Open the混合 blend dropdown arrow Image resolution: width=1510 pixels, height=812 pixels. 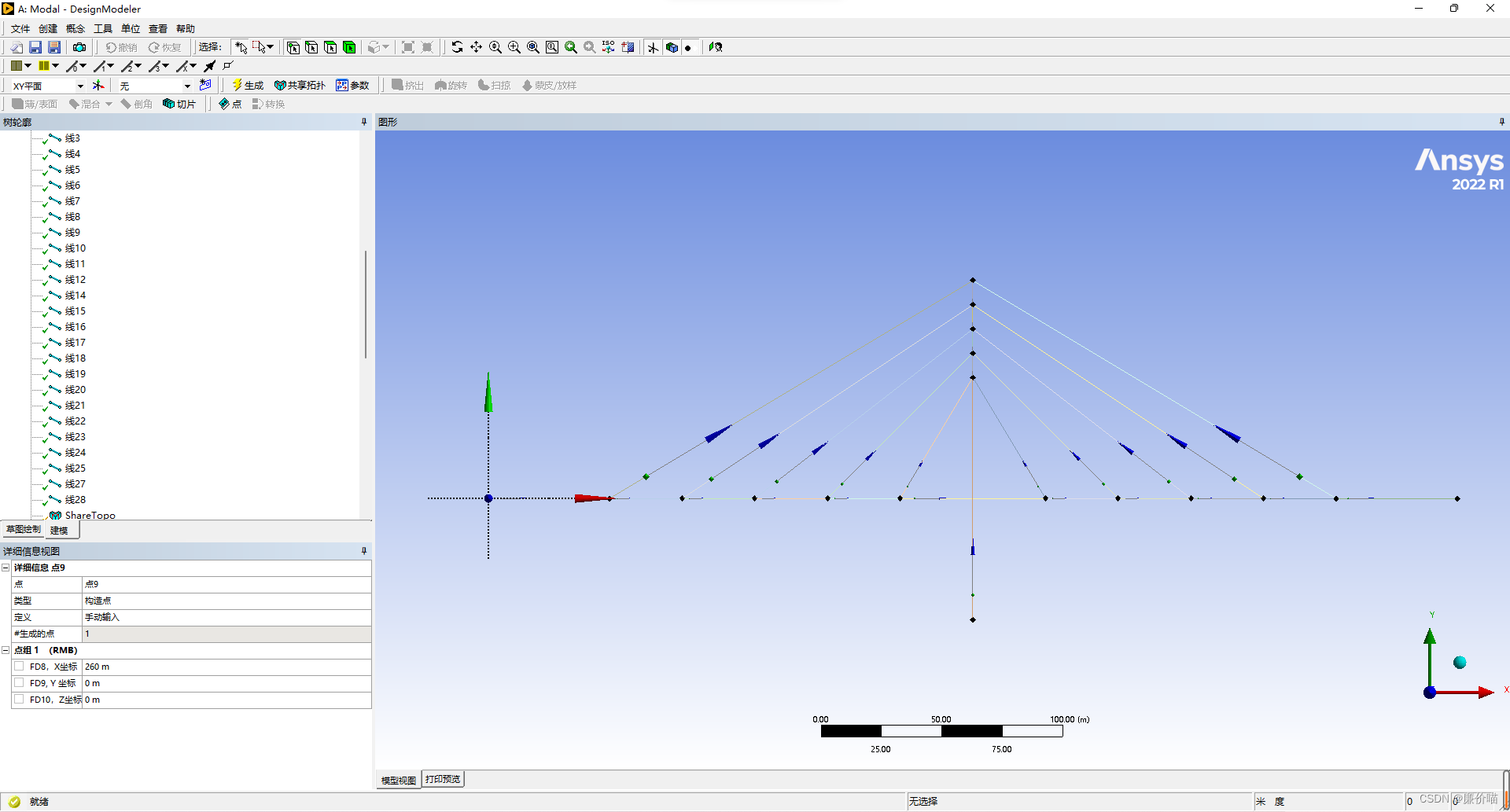point(109,104)
